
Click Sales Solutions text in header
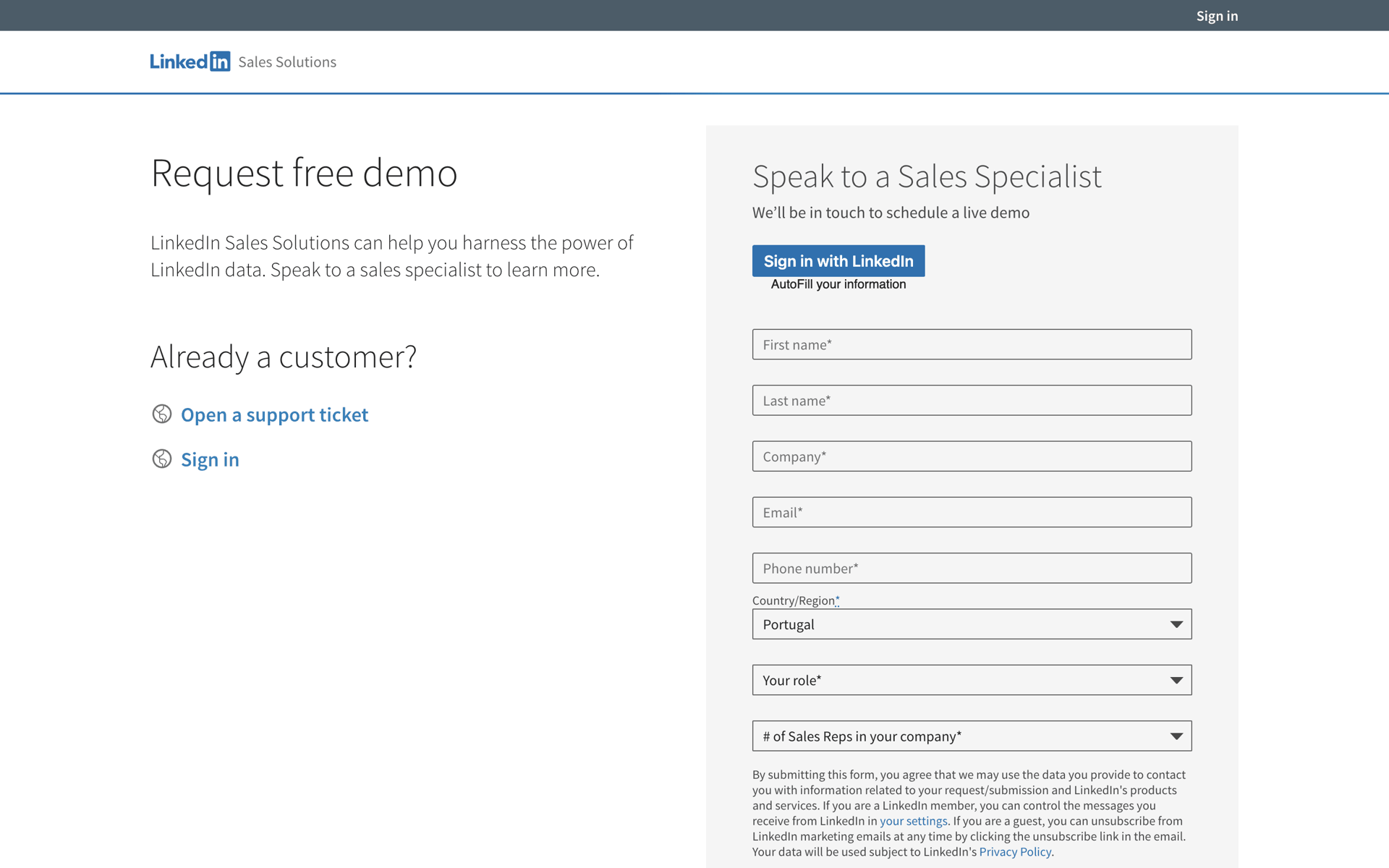coord(287,62)
